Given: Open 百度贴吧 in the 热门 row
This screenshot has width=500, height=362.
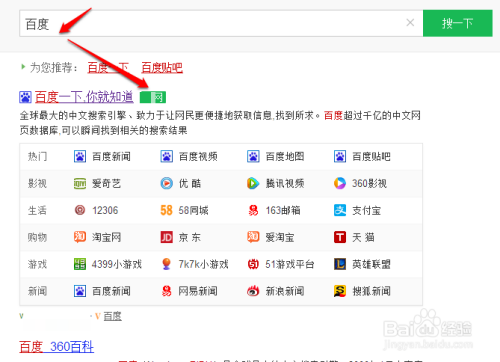Looking at the screenshot, I should 371,156.
